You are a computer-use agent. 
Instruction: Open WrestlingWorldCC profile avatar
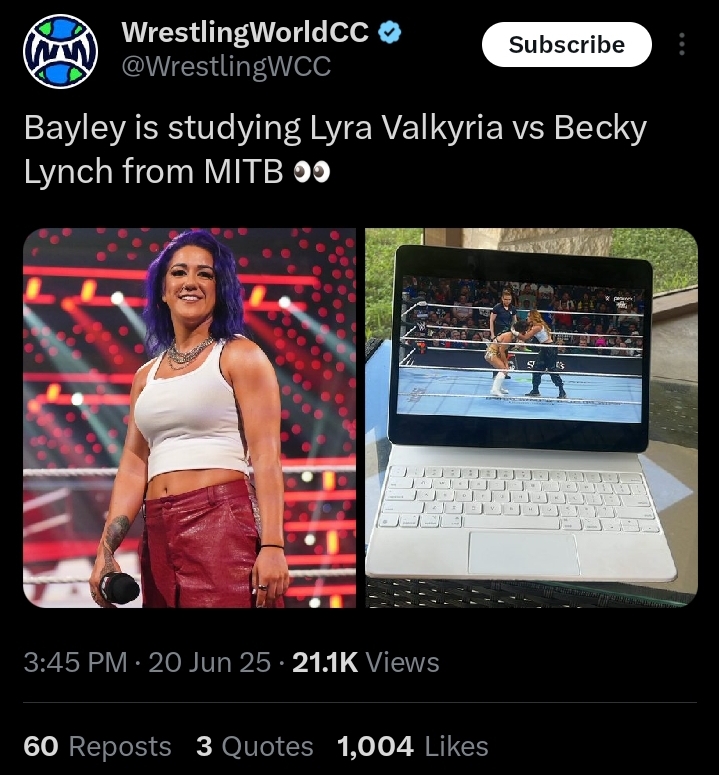tap(60, 51)
